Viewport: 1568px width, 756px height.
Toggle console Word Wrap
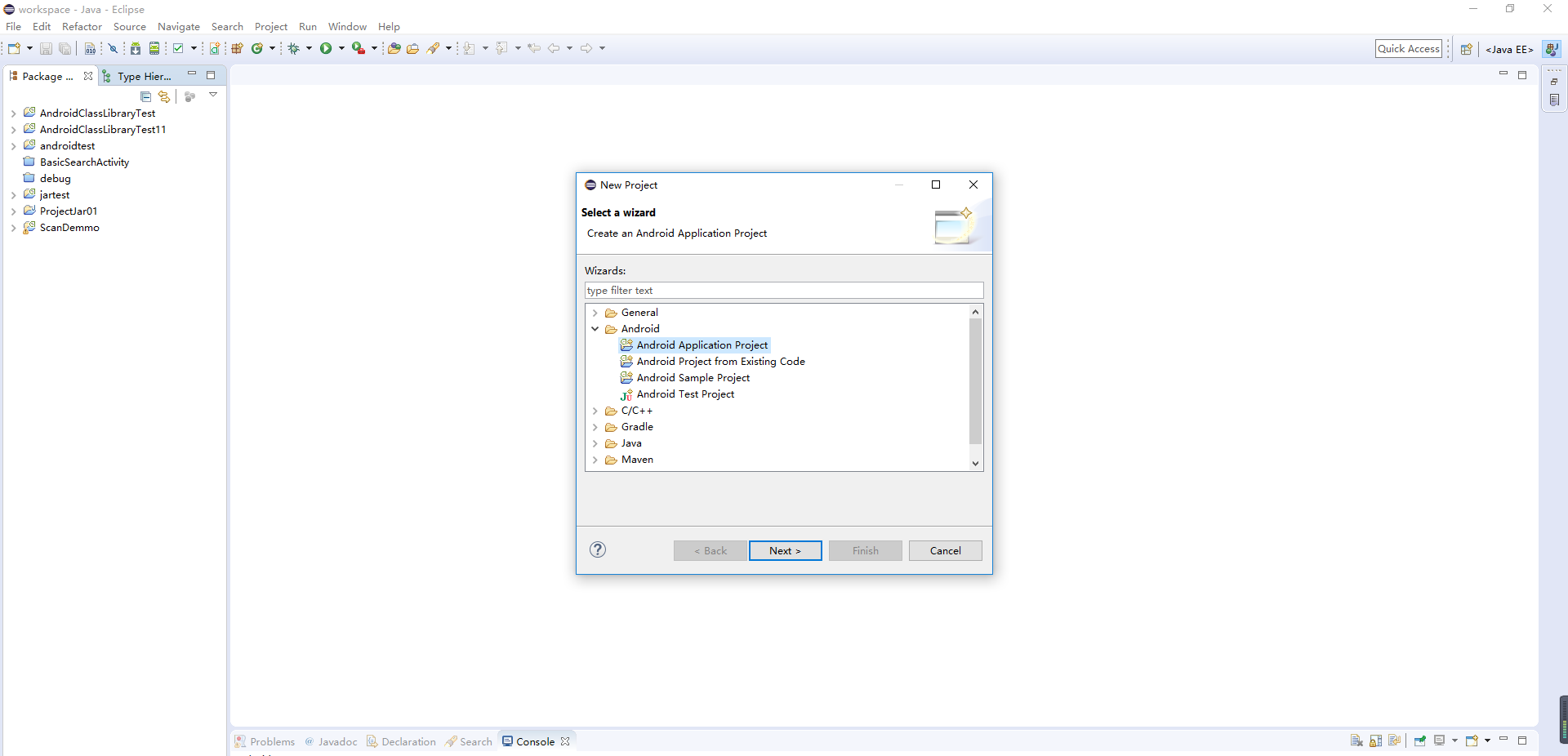click(1395, 740)
